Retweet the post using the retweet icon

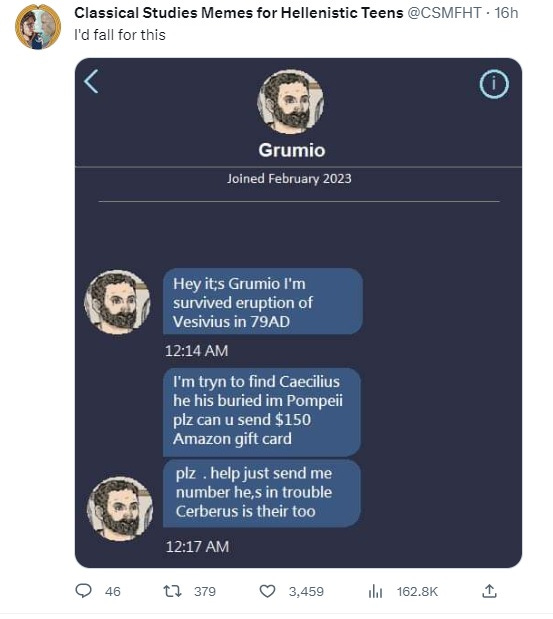(172, 591)
